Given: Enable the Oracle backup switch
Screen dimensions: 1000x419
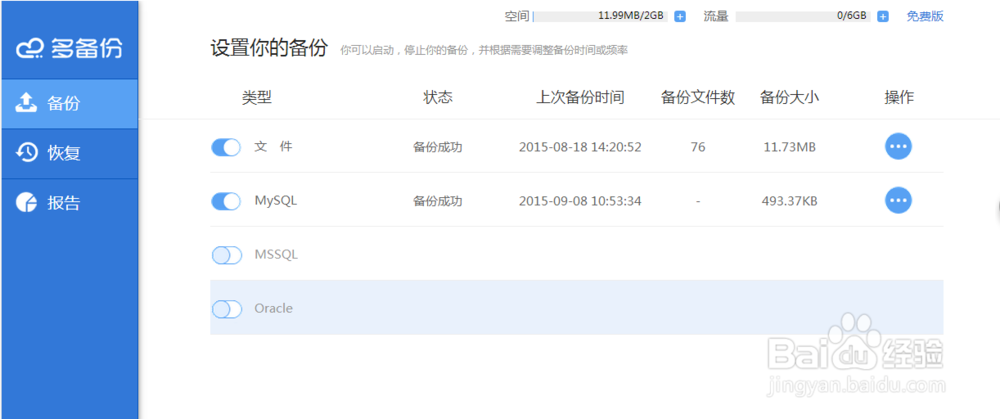Looking at the screenshot, I should tap(226, 309).
